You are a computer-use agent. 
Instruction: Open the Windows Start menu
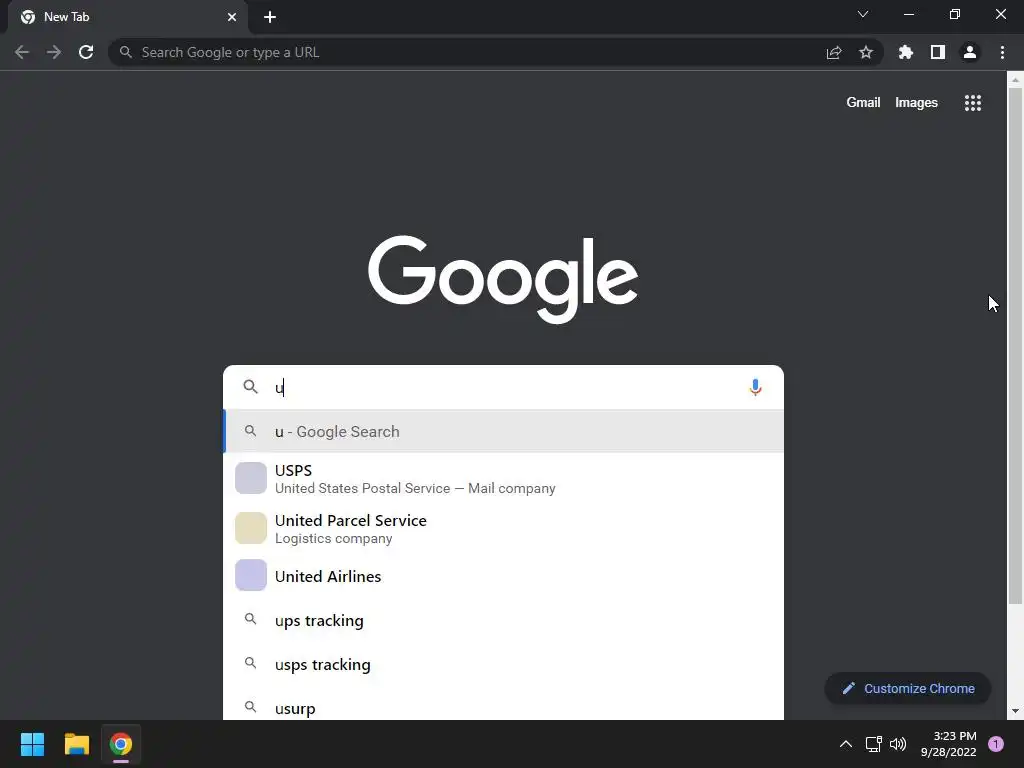(32, 744)
